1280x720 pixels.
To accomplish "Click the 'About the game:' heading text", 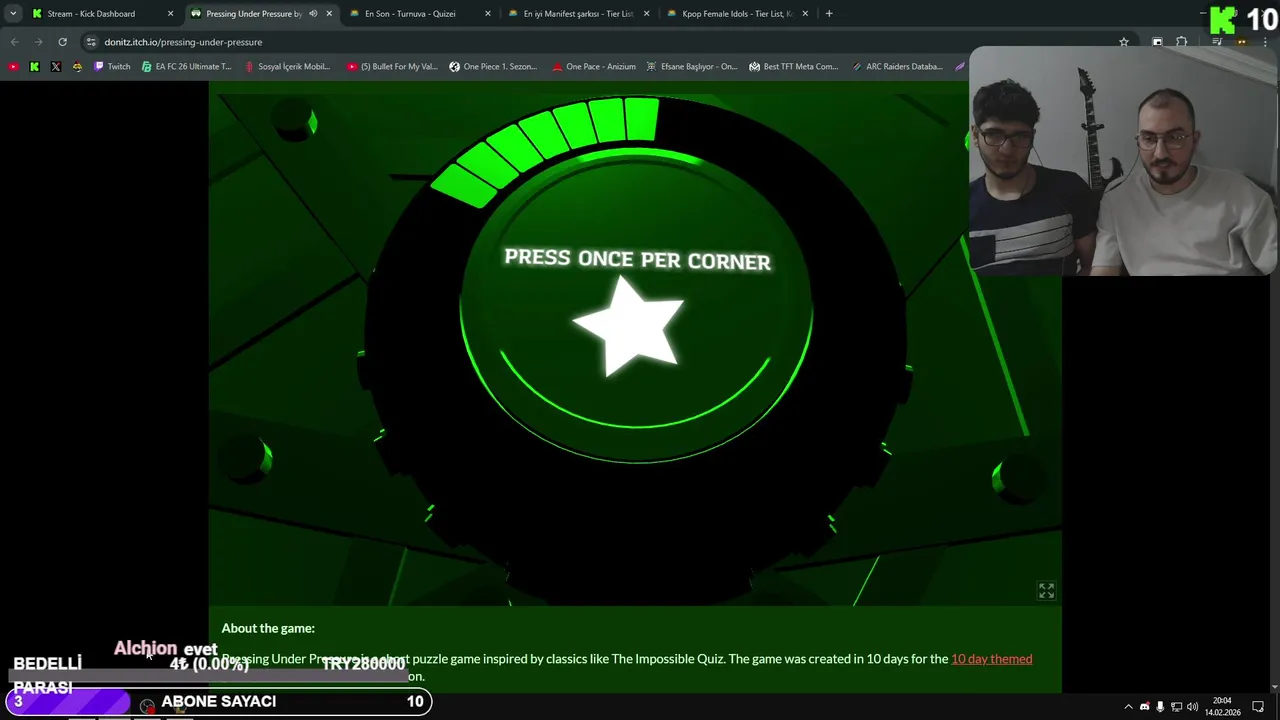I will (x=268, y=628).
